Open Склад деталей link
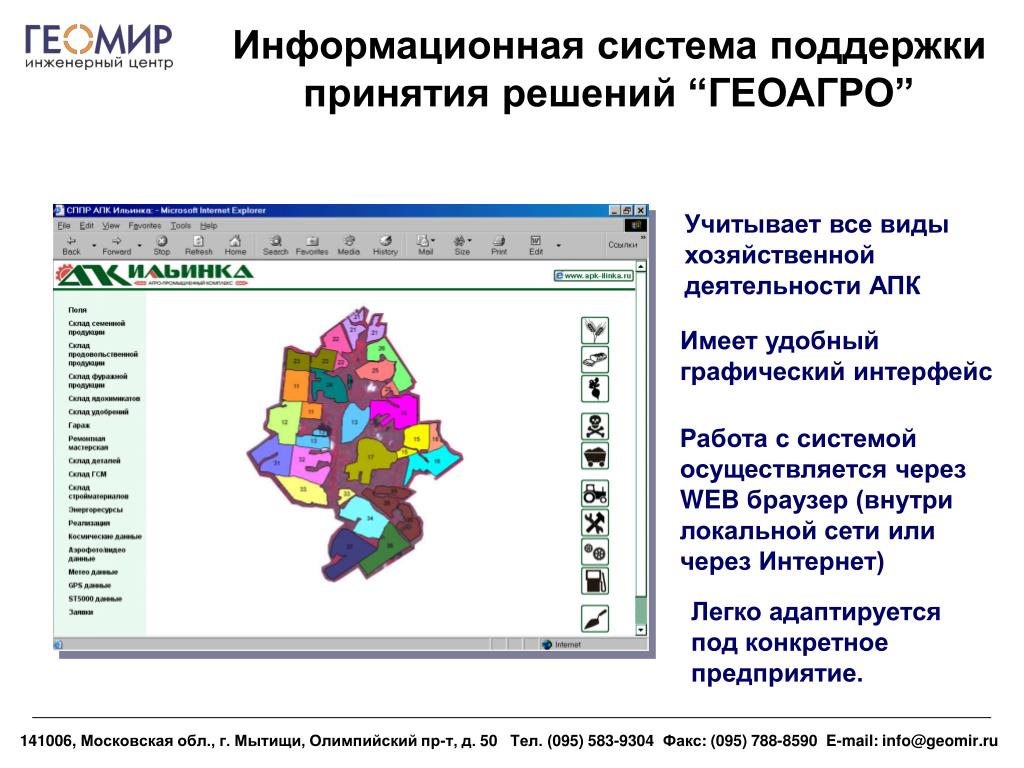 pos(94,460)
